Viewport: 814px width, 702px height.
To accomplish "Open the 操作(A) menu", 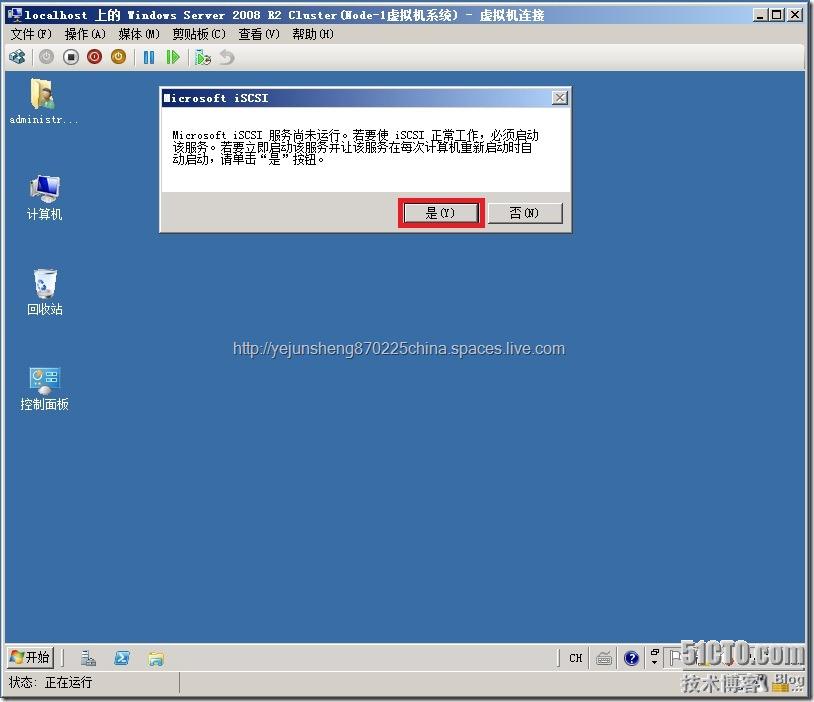I will 85,34.
